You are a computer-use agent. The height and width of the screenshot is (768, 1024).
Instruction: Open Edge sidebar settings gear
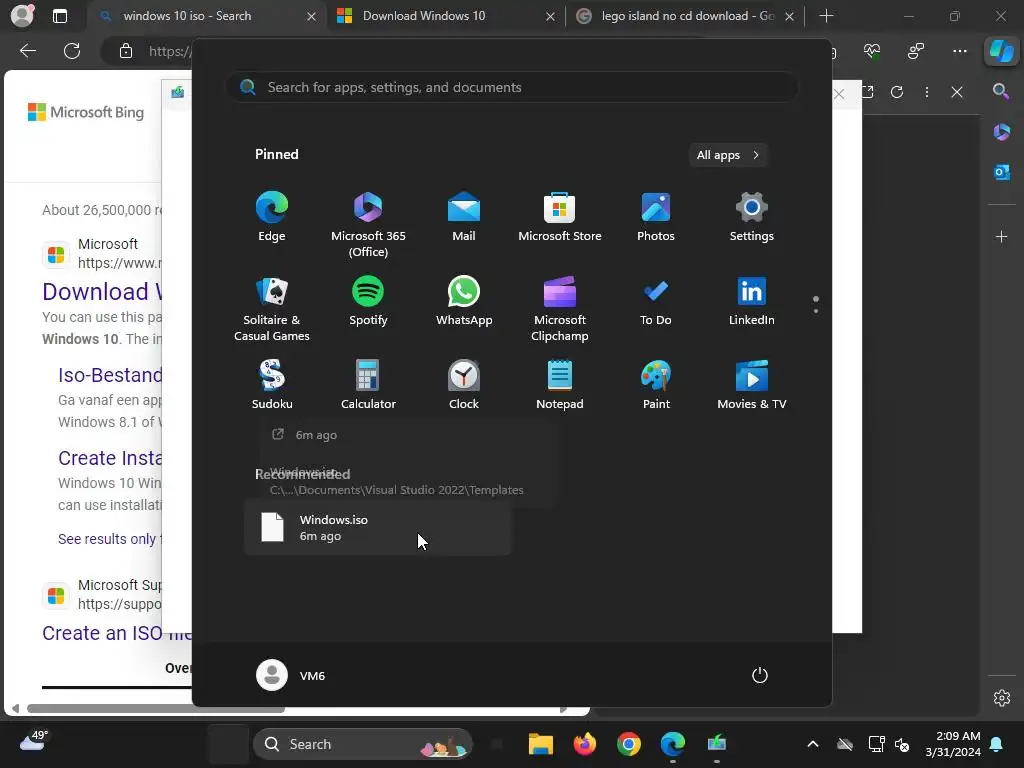(1001, 698)
